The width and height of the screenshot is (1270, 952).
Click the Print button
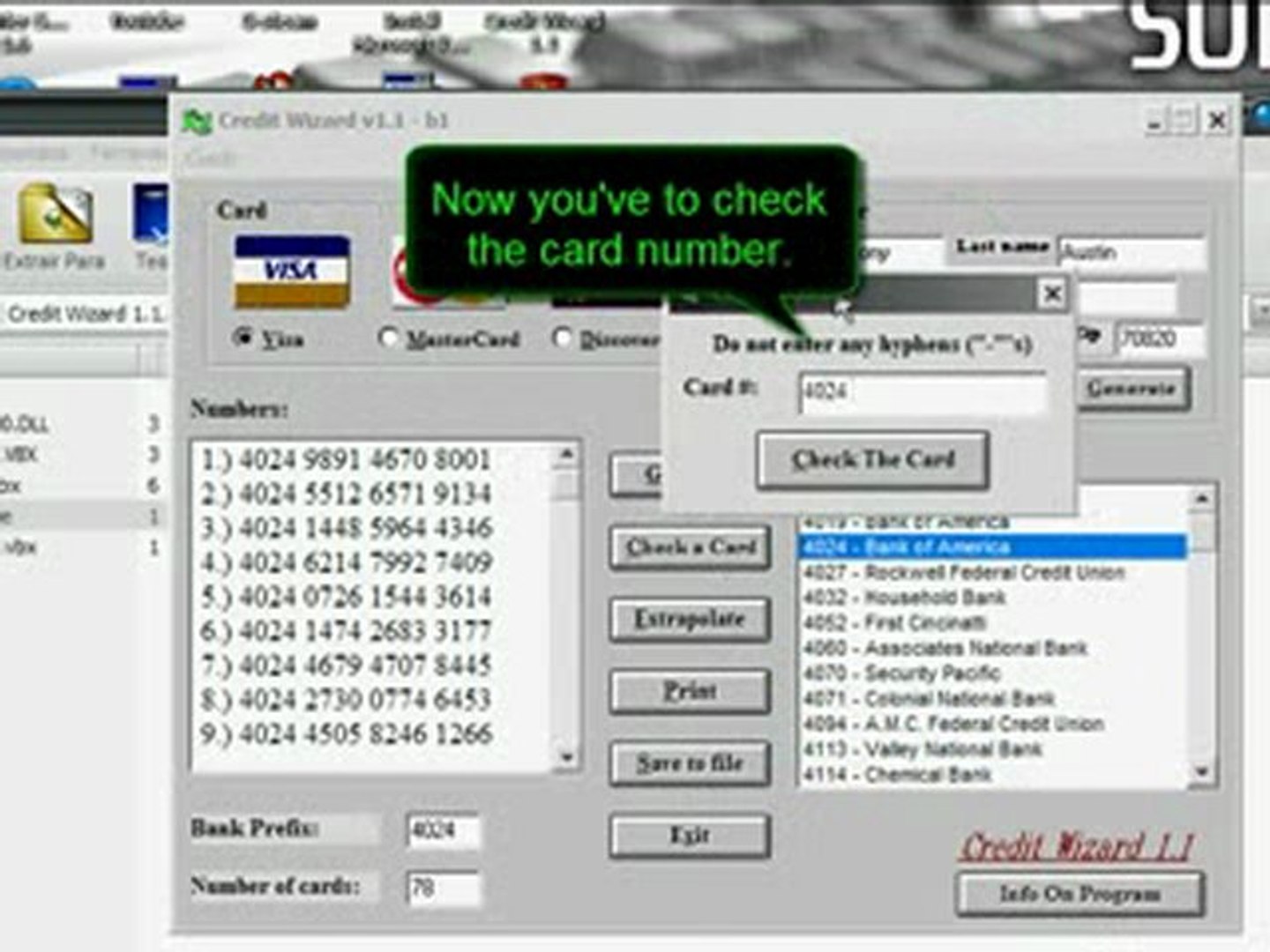pos(691,692)
